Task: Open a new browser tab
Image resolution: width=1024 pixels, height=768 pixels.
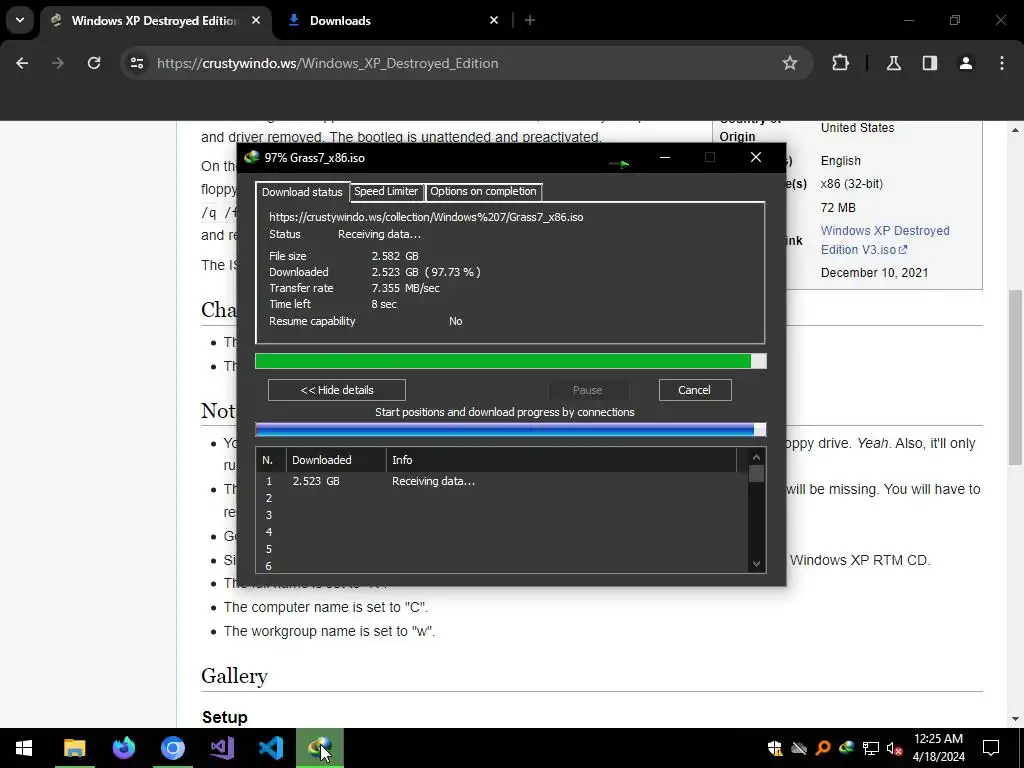Action: (530, 20)
